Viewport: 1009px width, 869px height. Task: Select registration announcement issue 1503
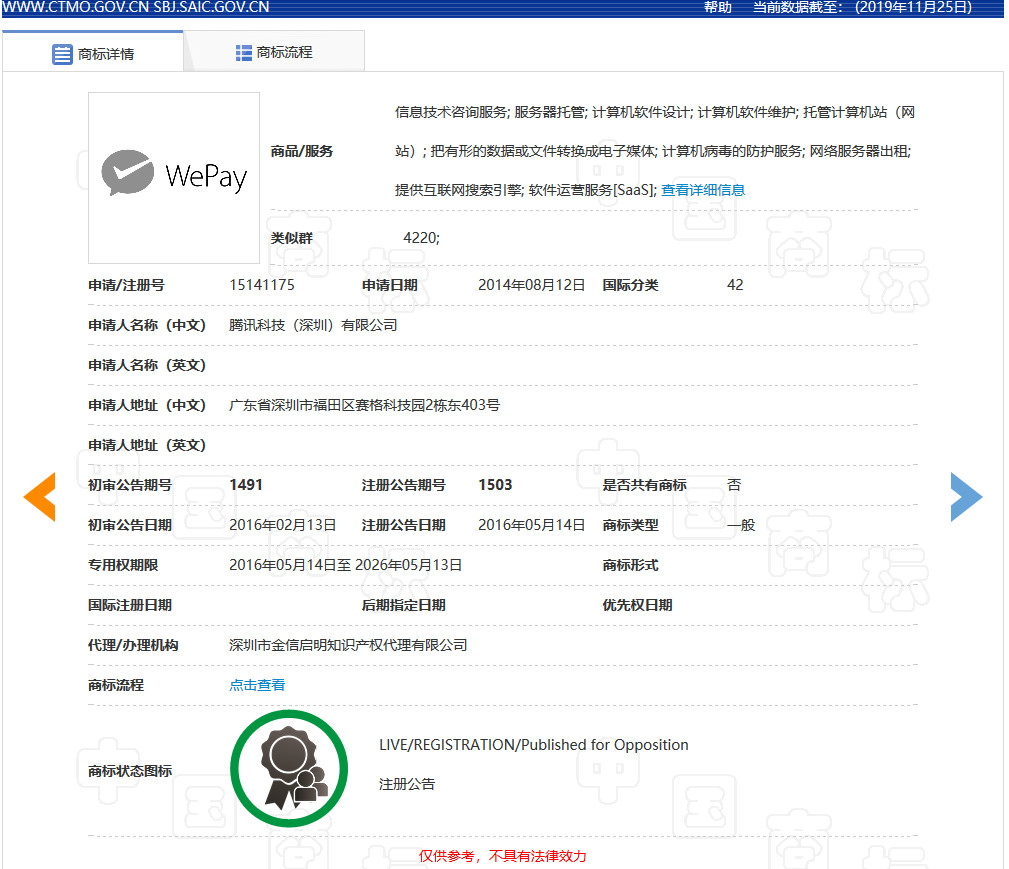(x=495, y=485)
